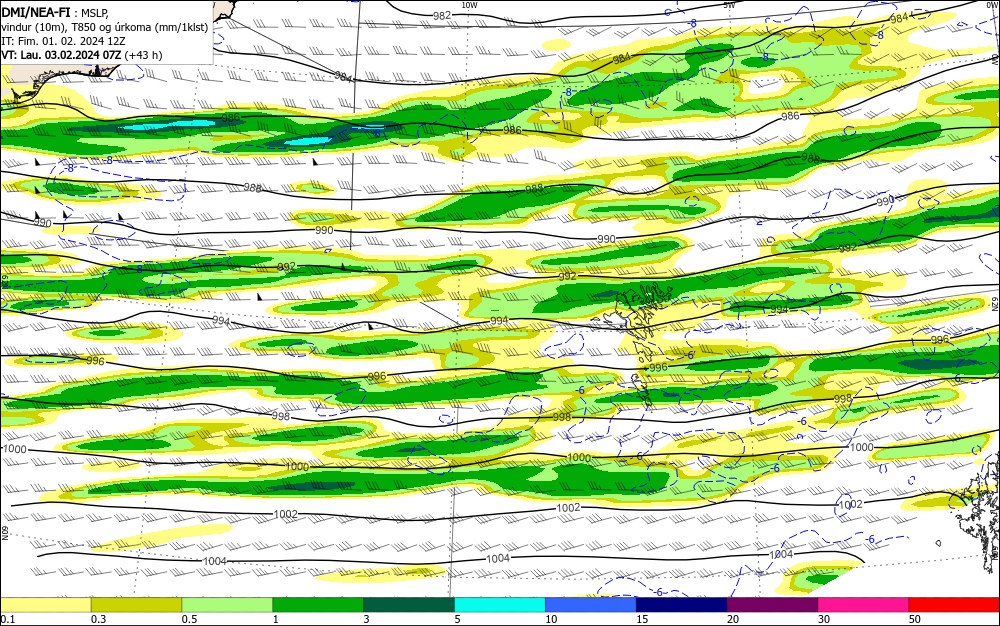Click the "5W" longitude label
The image size is (1000, 626).
click(x=729, y=5)
